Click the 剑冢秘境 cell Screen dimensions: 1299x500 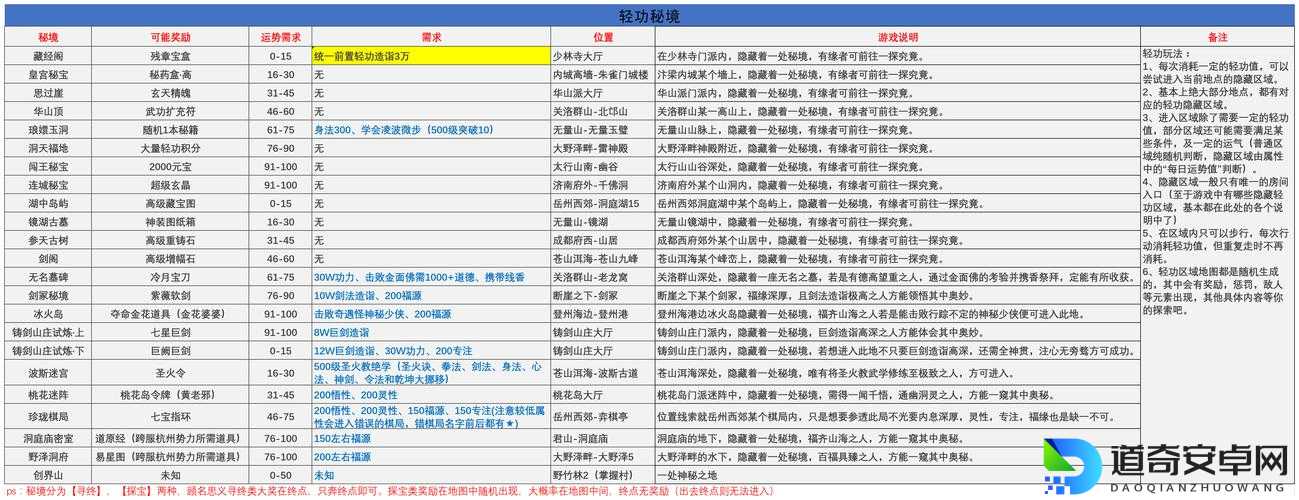pos(48,295)
